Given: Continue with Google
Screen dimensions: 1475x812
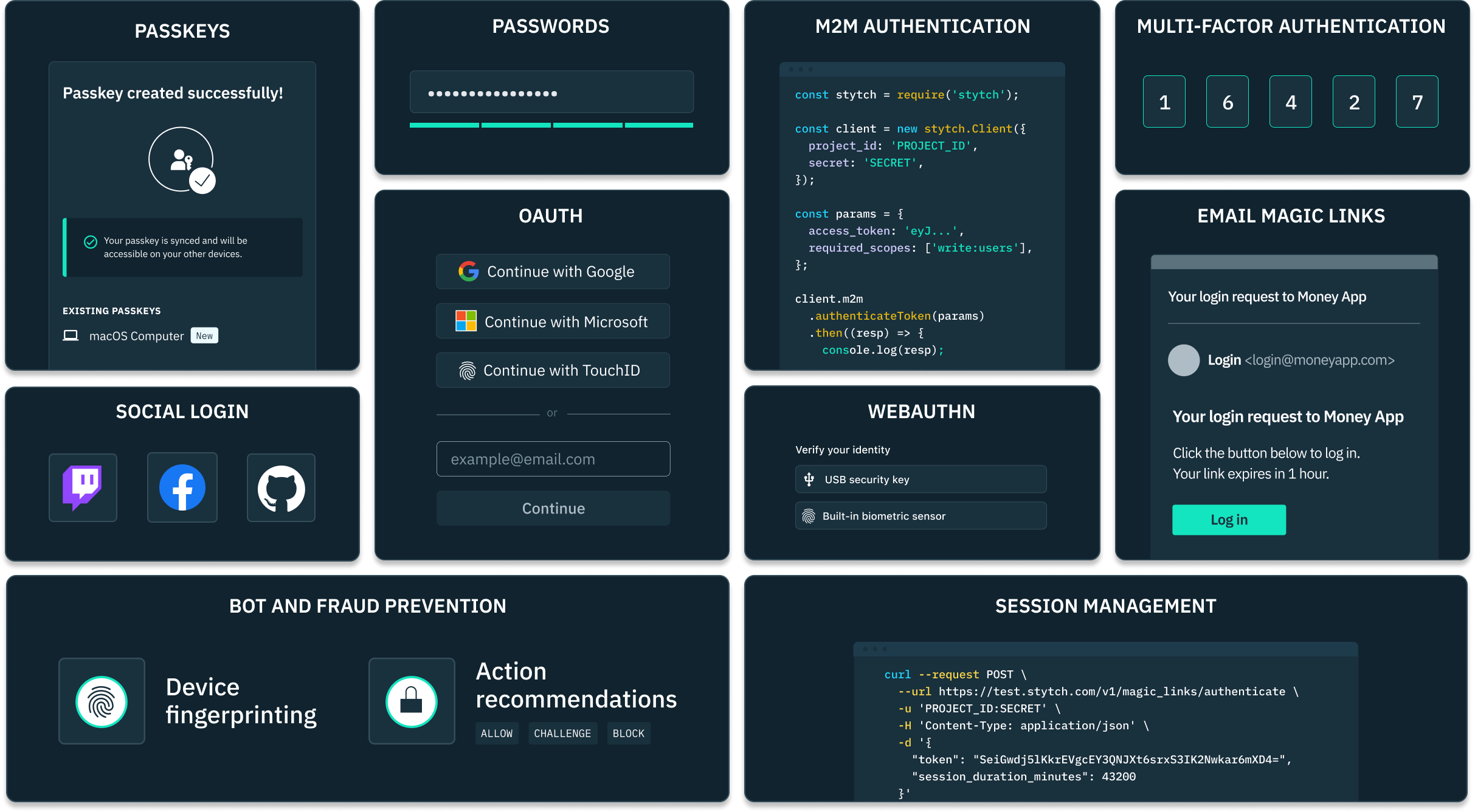Looking at the screenshot, I should pos(553,272).
